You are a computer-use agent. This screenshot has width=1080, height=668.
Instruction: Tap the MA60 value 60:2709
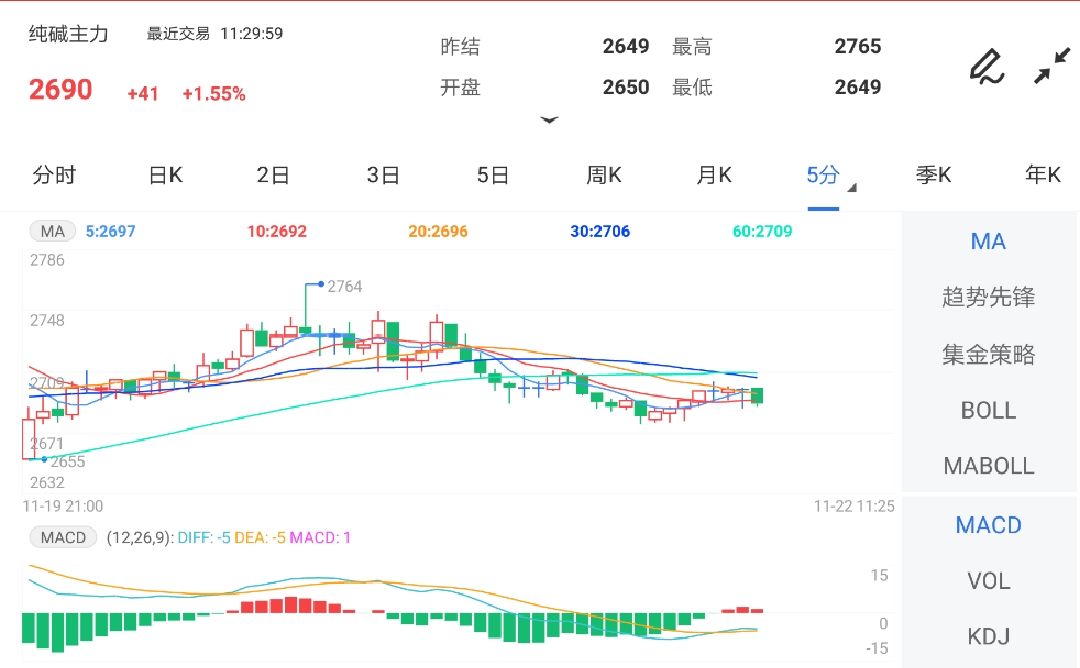point(762,231)
